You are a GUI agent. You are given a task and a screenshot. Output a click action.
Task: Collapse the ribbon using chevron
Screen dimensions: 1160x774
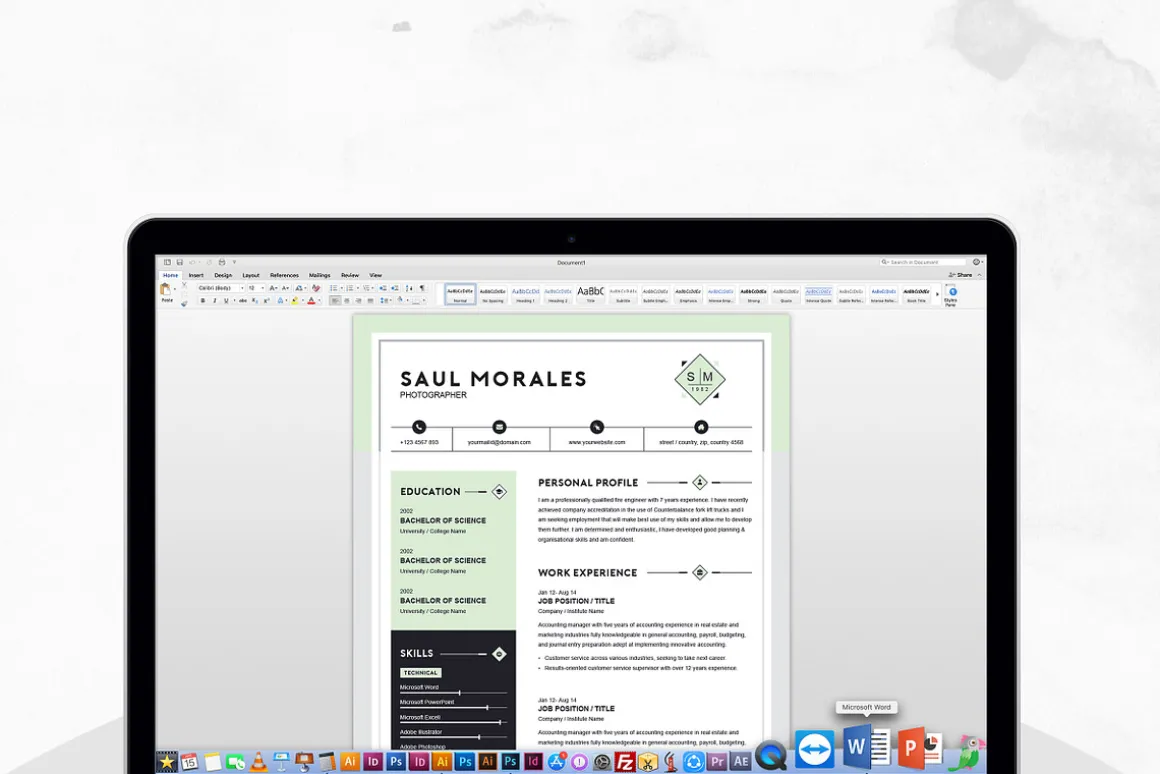point(979,275)
